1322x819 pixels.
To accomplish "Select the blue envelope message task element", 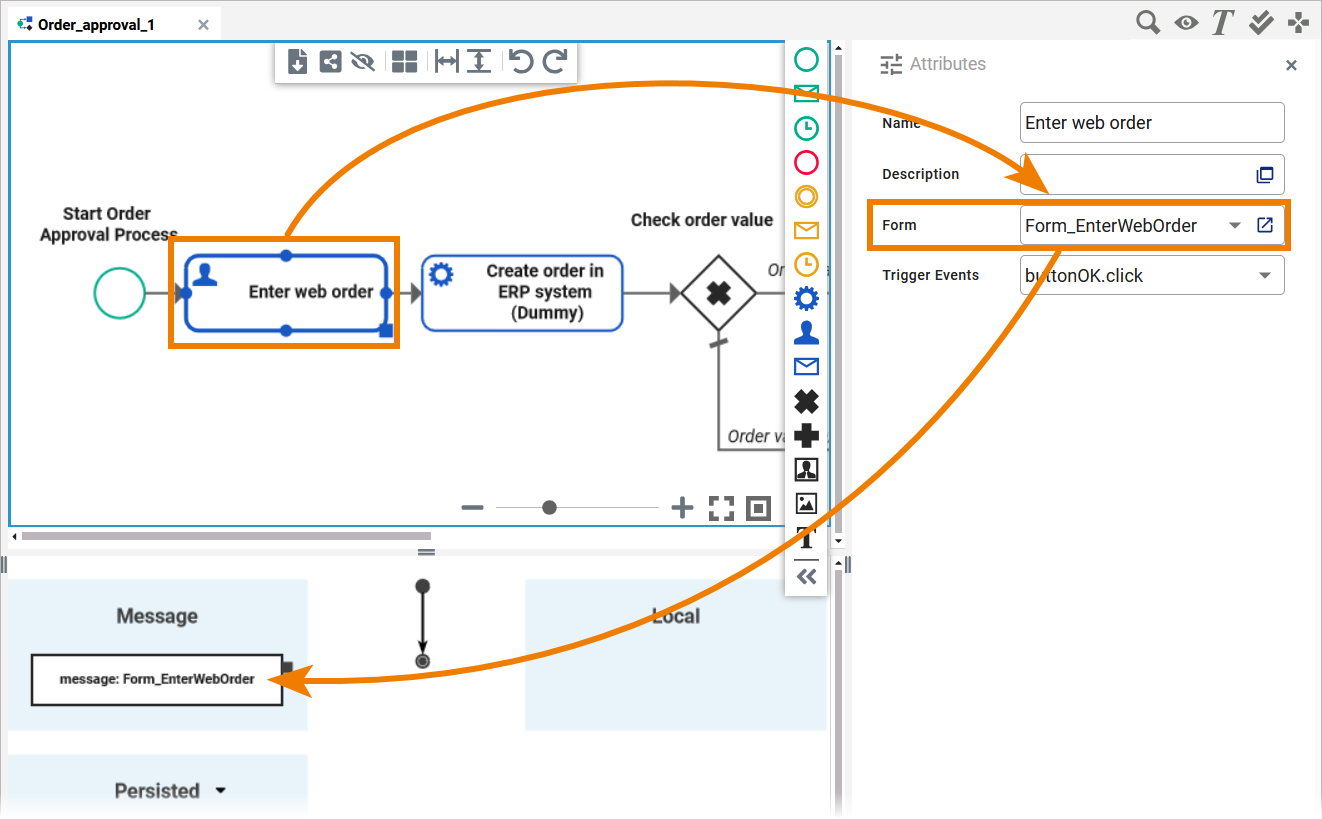I will [x=806, y=366].
